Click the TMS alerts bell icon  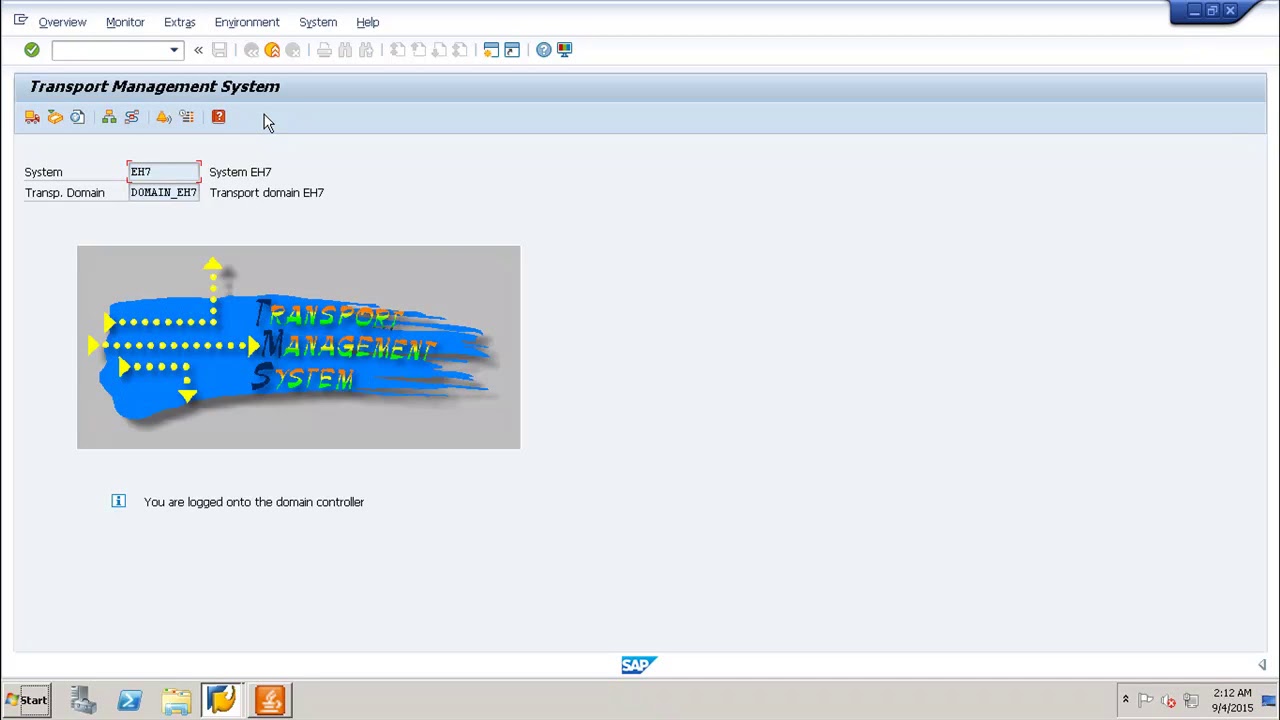point(163,117)
